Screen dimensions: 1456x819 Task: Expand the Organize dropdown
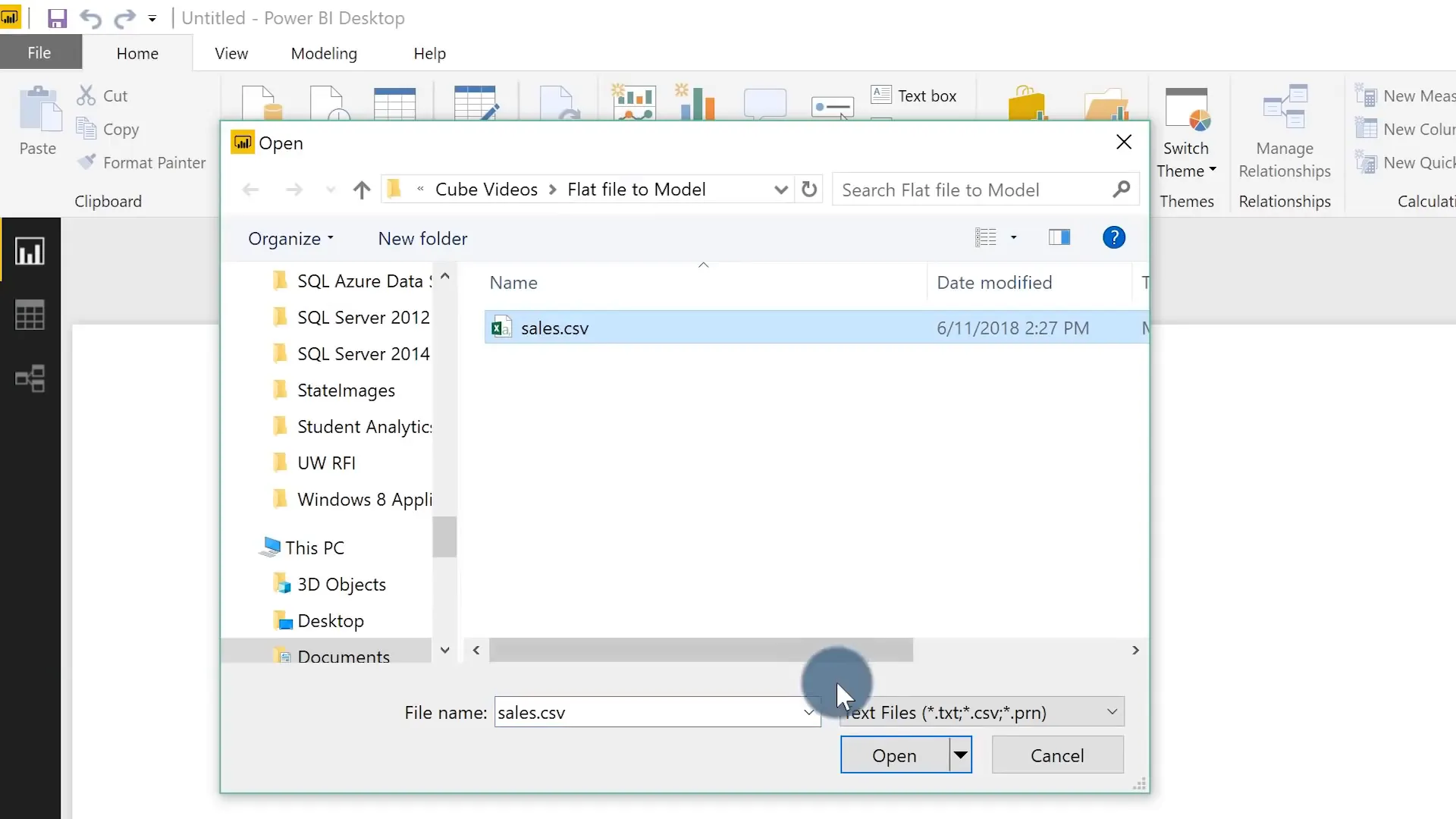tap(290, 238)
